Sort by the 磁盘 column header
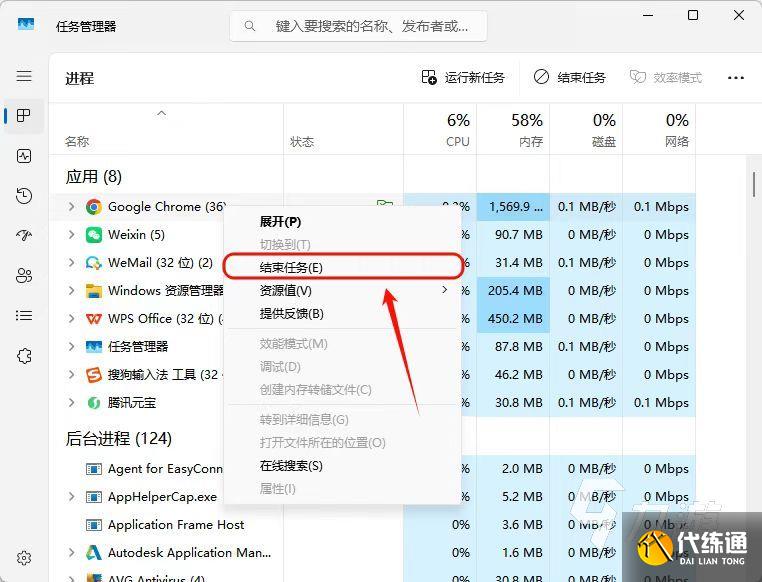The width and height of the screenshot is (762, 582). (x=586, y=129)
